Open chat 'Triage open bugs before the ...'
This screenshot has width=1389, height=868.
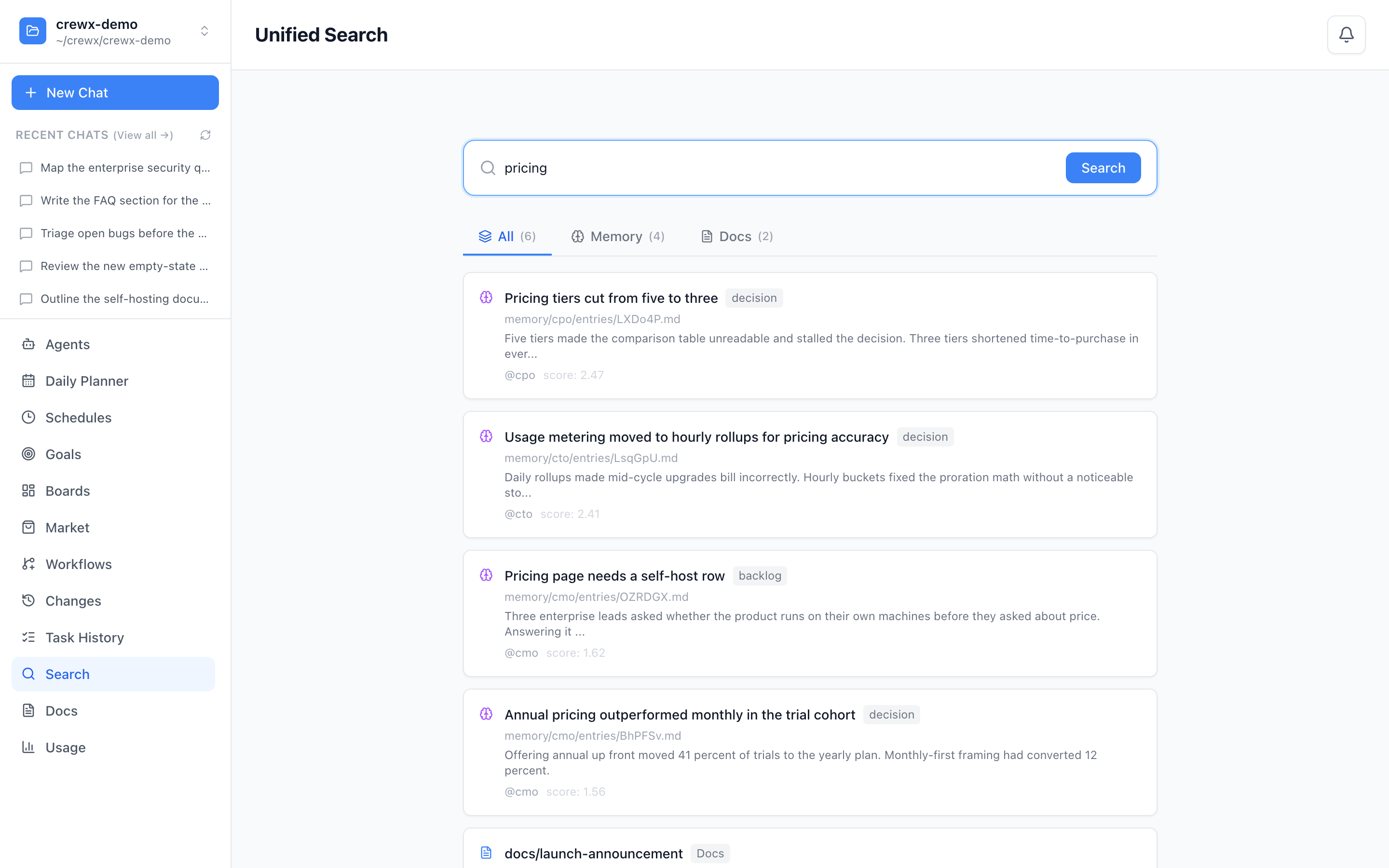[115, 233]
